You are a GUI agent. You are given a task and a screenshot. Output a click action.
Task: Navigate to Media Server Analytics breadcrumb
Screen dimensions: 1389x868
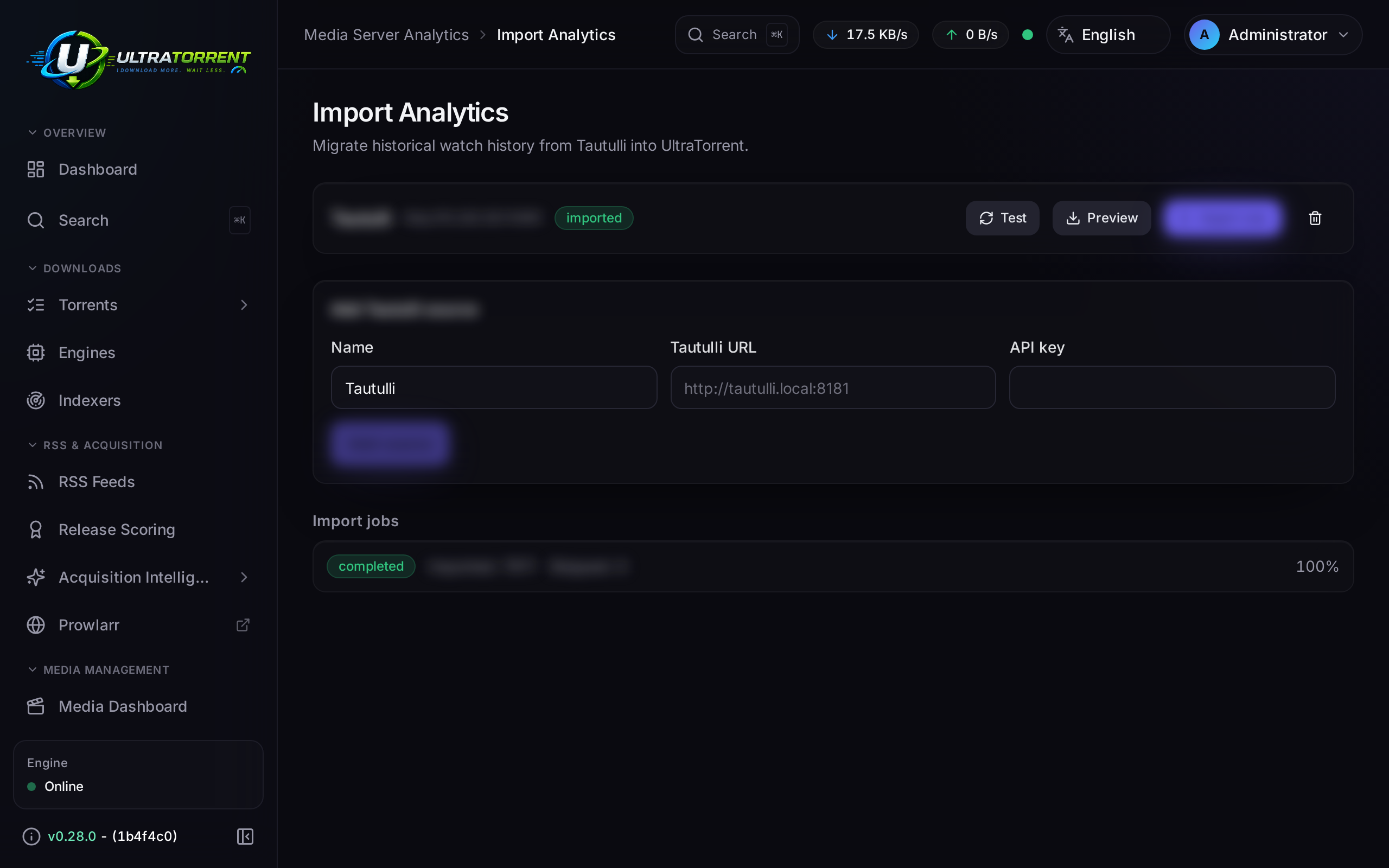point(386,35)
